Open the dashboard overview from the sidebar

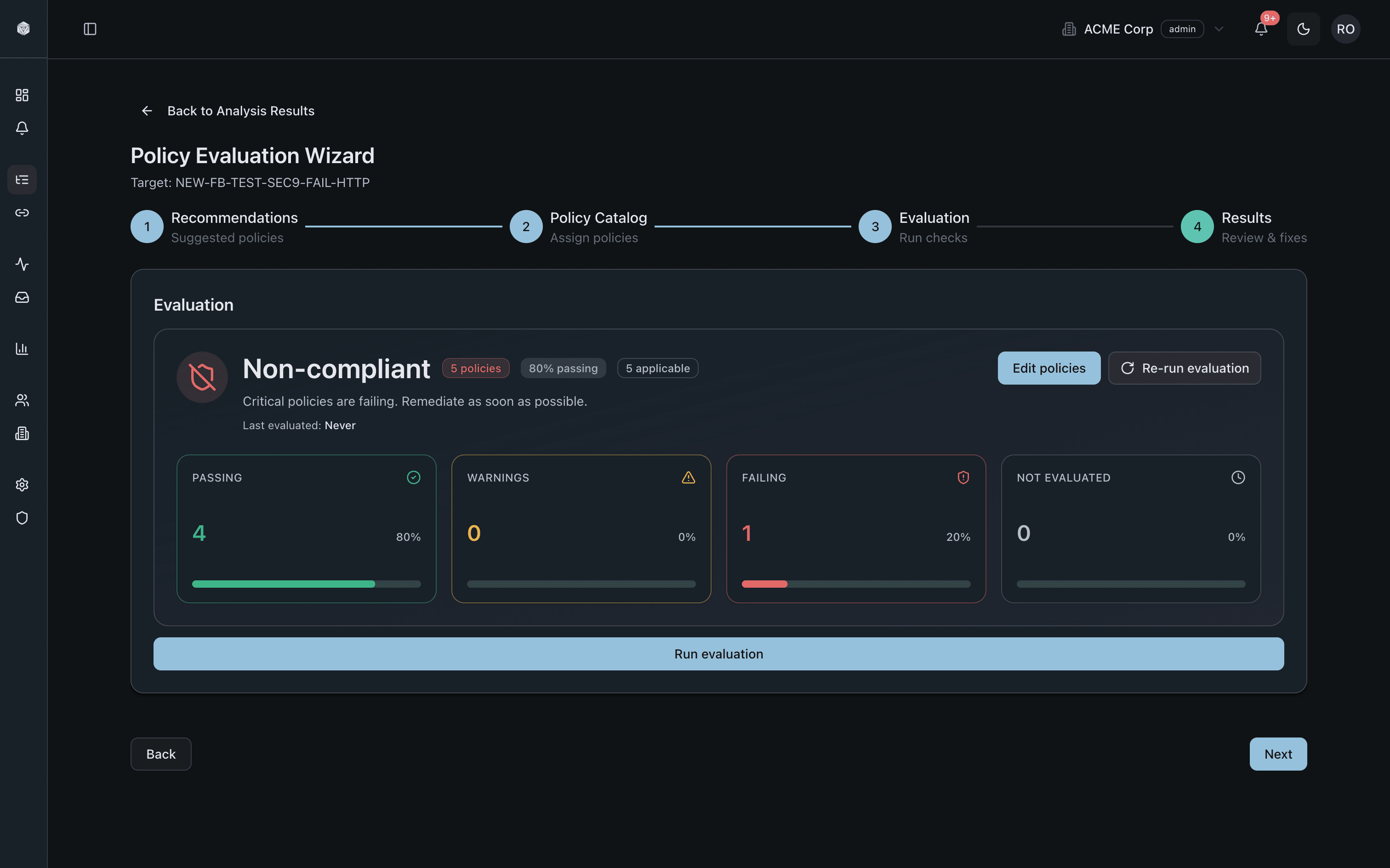tap(22, 95)
